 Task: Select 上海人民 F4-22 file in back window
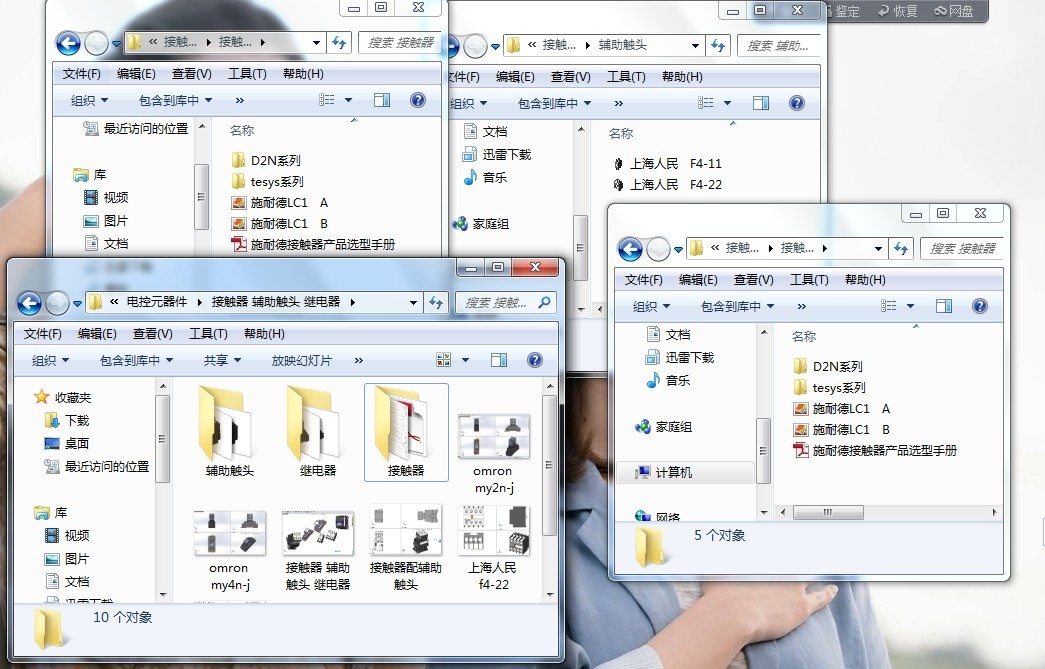tap(666, 185)
